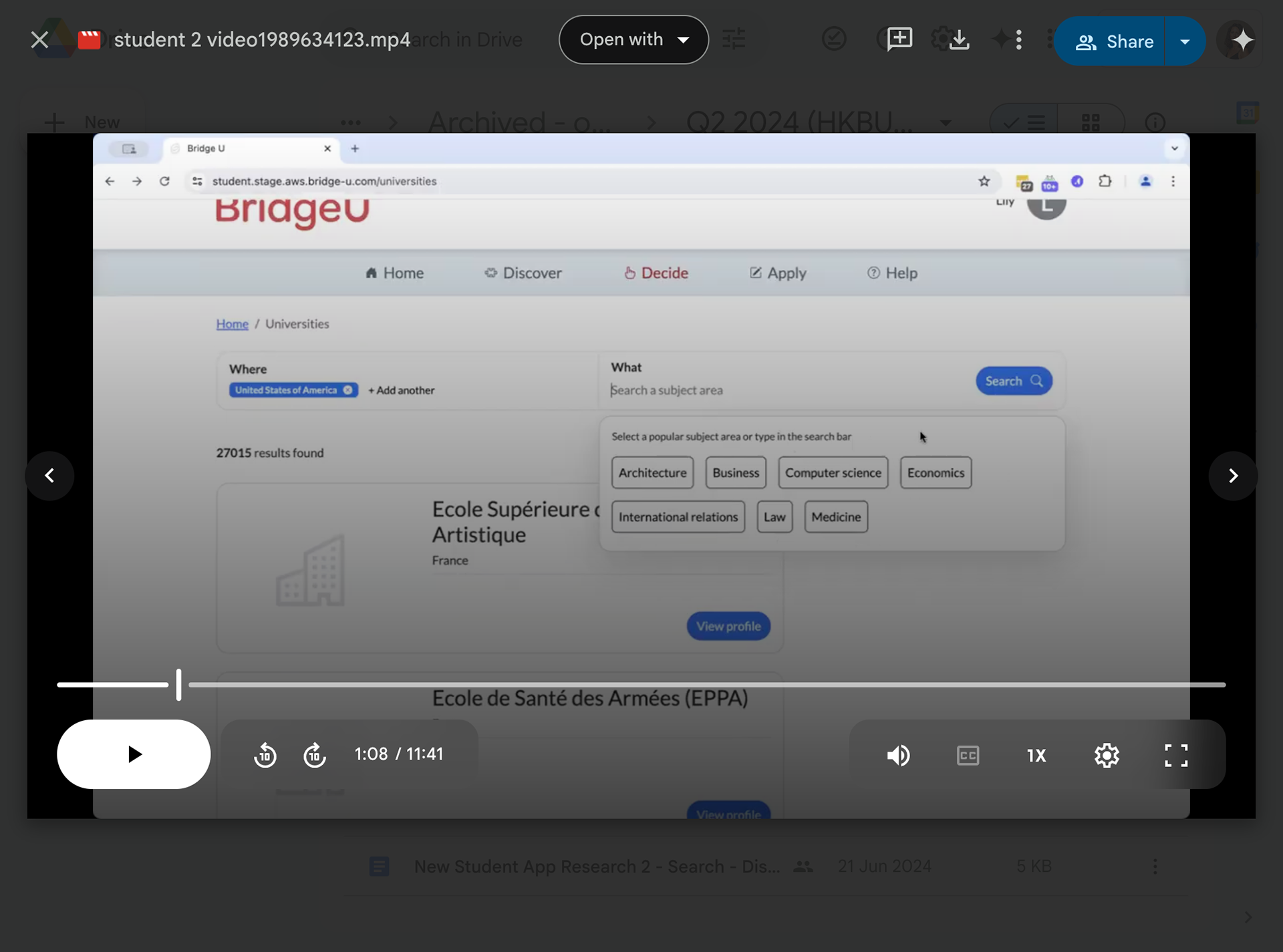1283x952 pixels.
Task: Expand the Q2 2024 folder dropdown
Action: 945,123
